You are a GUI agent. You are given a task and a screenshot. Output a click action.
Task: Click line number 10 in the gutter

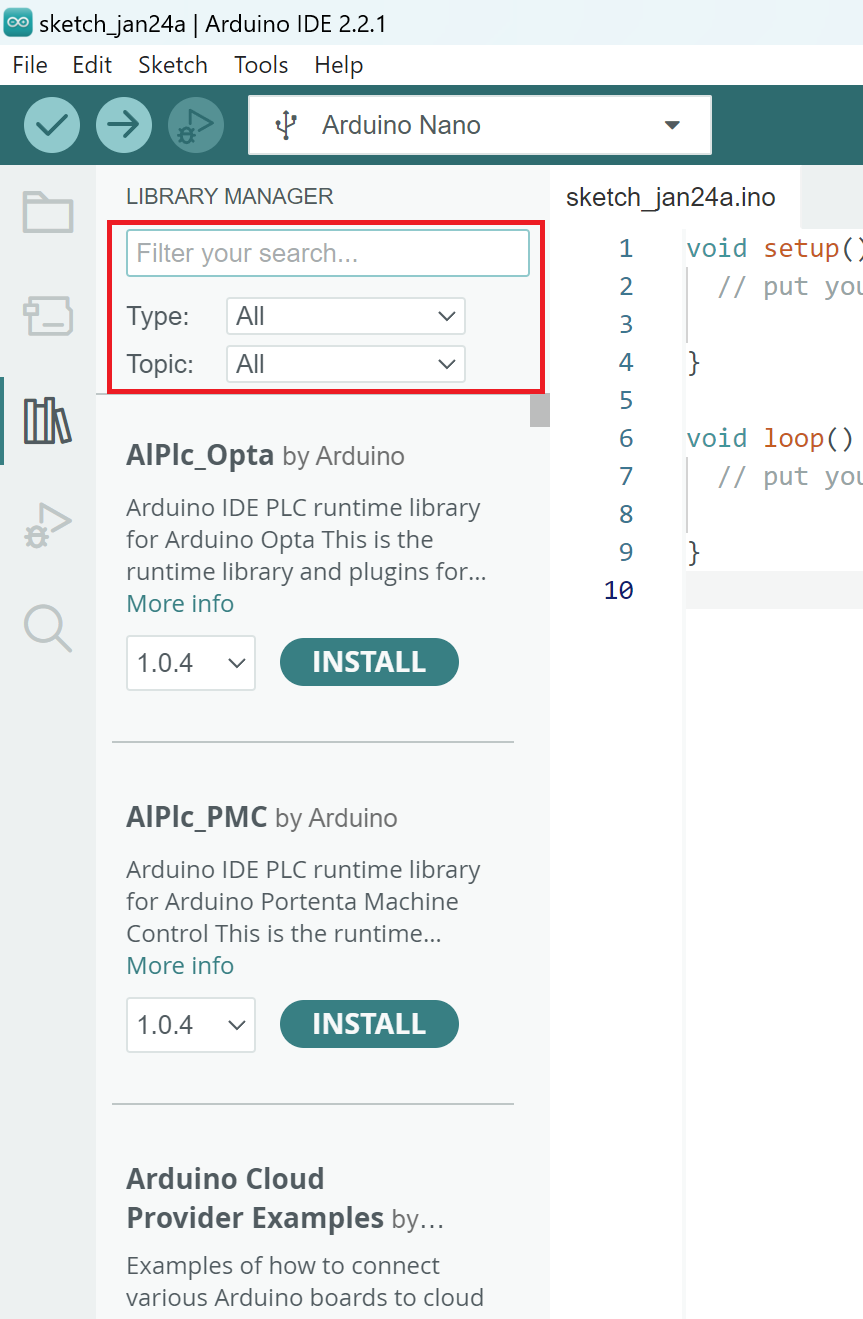[x=619, y=591]
